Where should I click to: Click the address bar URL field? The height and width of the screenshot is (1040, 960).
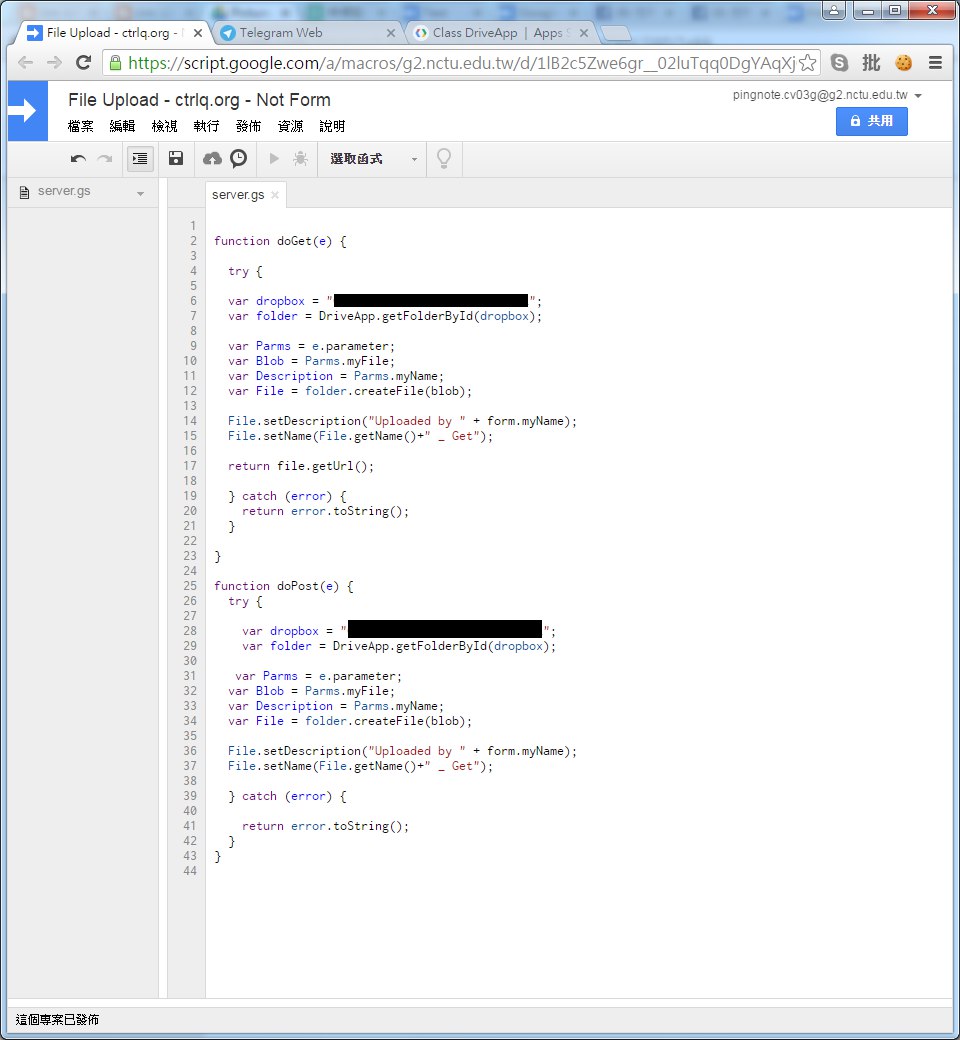point(461,63)
